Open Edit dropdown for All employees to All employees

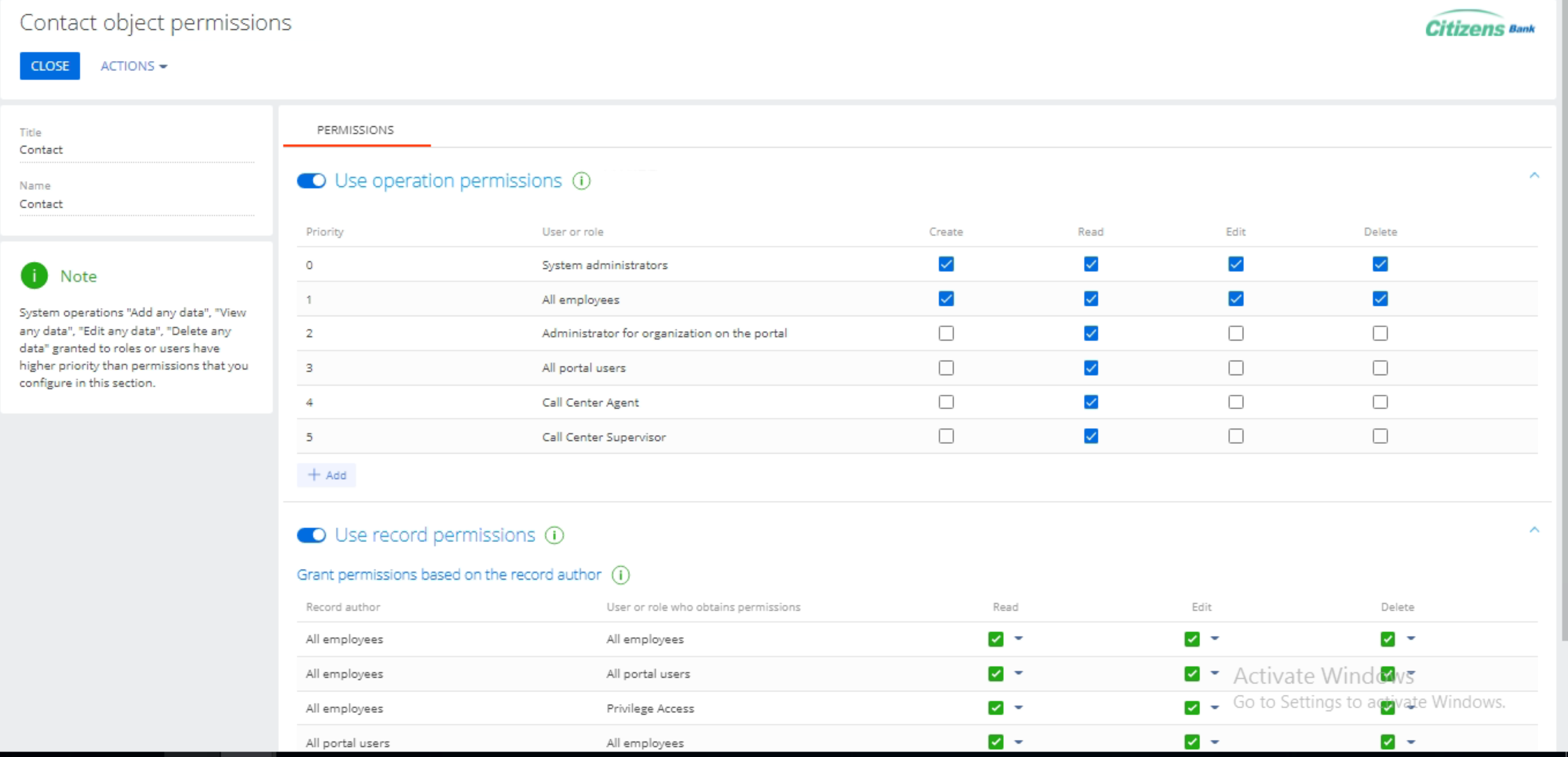(1215, 638)
